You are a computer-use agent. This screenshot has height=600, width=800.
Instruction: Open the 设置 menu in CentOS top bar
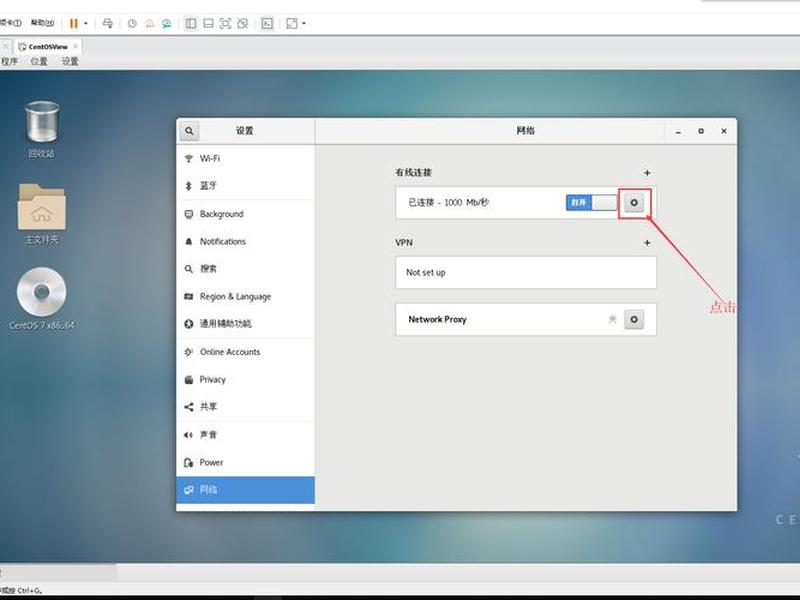pyautogui.click(x=70, y=61)
